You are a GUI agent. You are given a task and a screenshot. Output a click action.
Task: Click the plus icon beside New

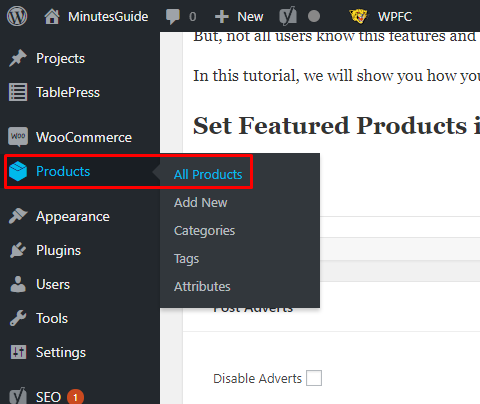click(222, 17)
